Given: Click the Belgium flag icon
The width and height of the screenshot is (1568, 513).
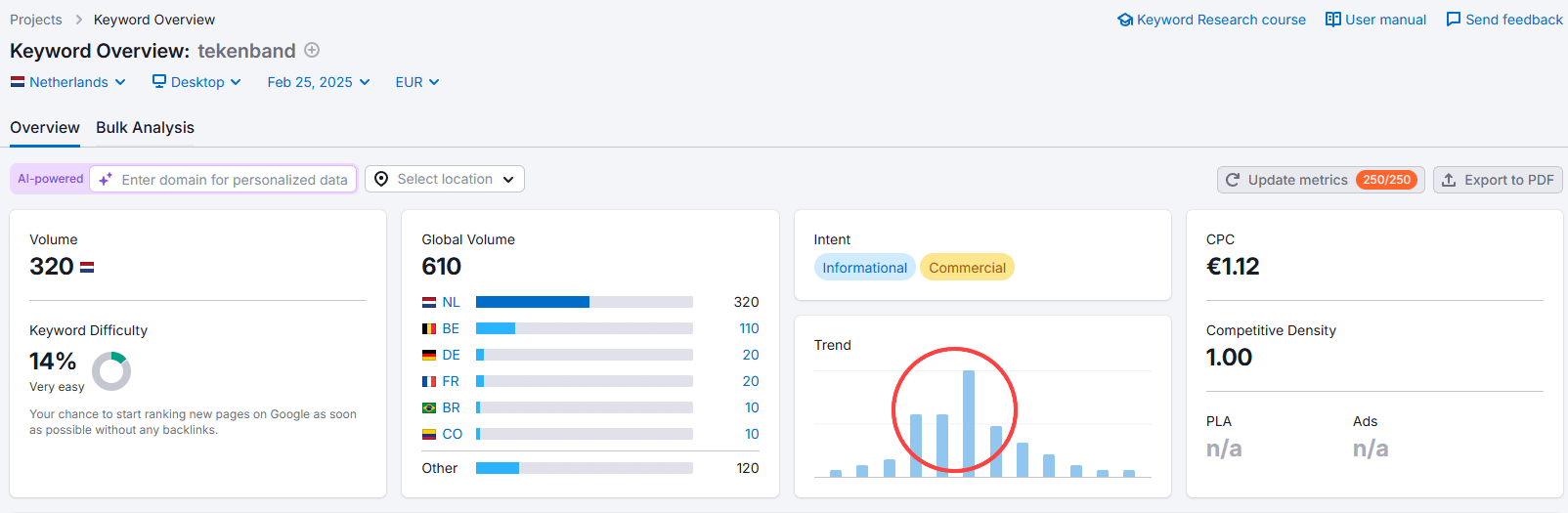Looking at the screenshot, I should pos(429,328).
